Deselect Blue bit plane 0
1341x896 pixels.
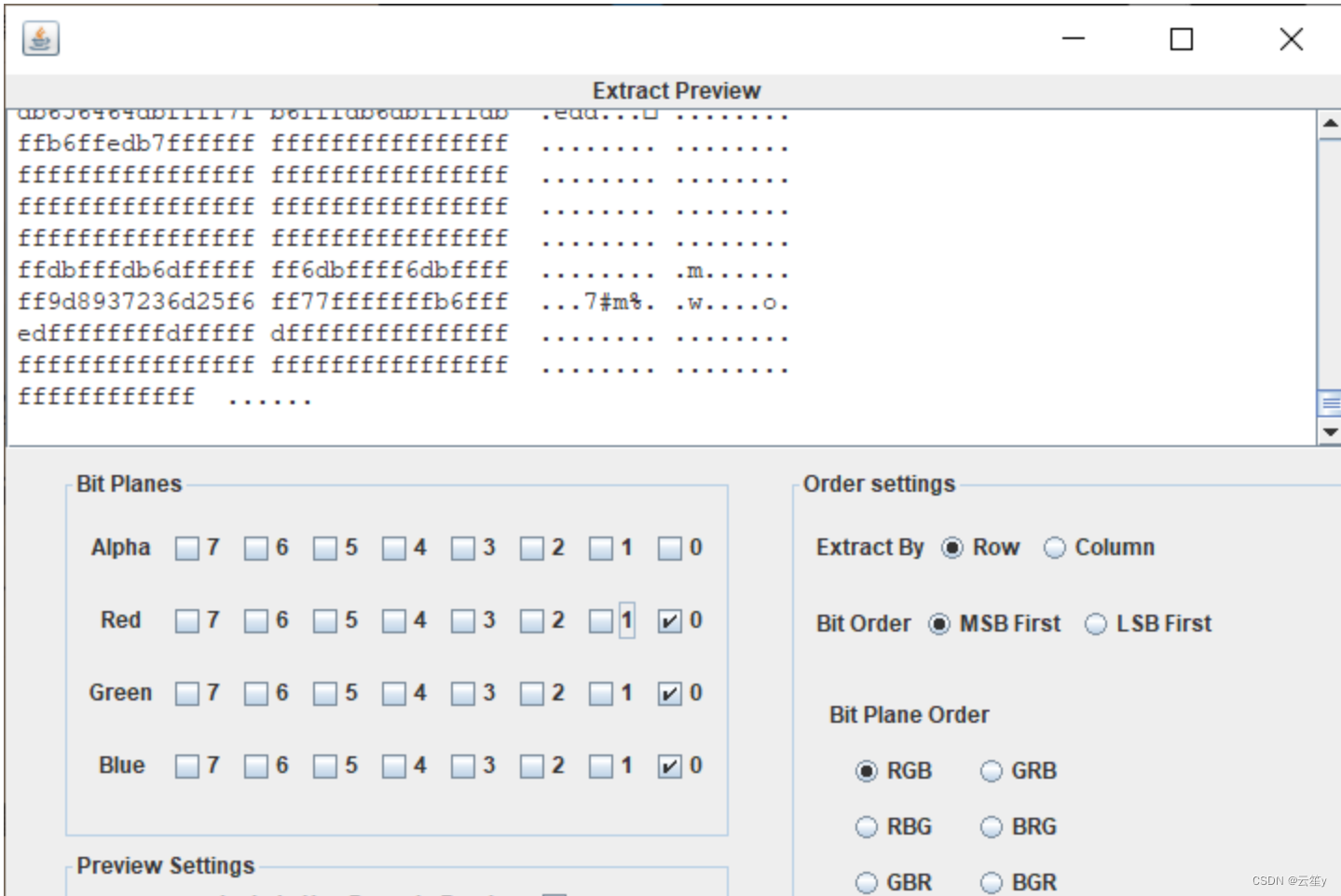pos(670,767)
